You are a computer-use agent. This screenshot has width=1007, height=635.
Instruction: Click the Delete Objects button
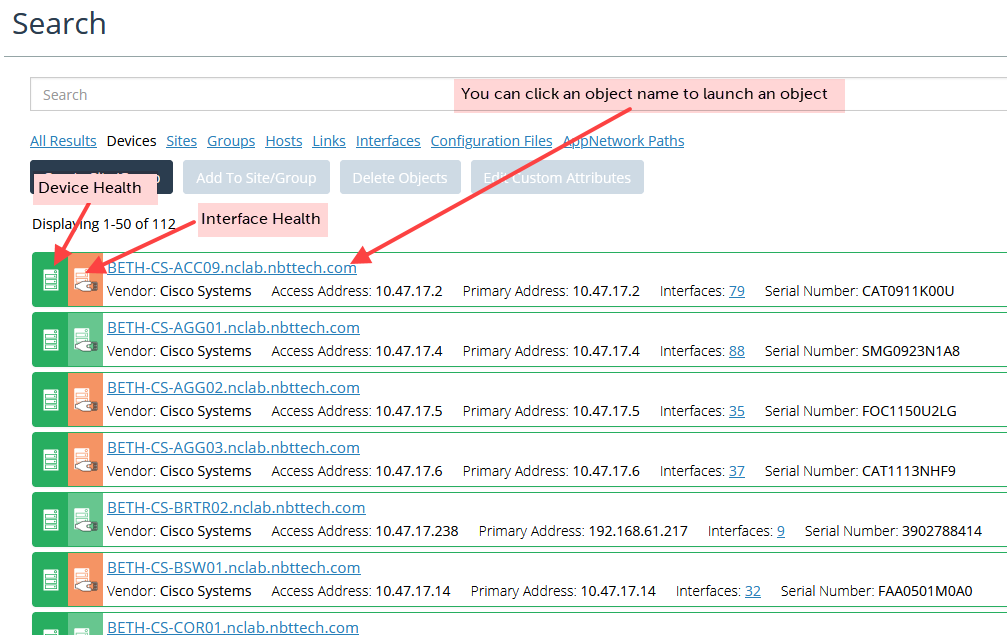[x=400, y=178]
